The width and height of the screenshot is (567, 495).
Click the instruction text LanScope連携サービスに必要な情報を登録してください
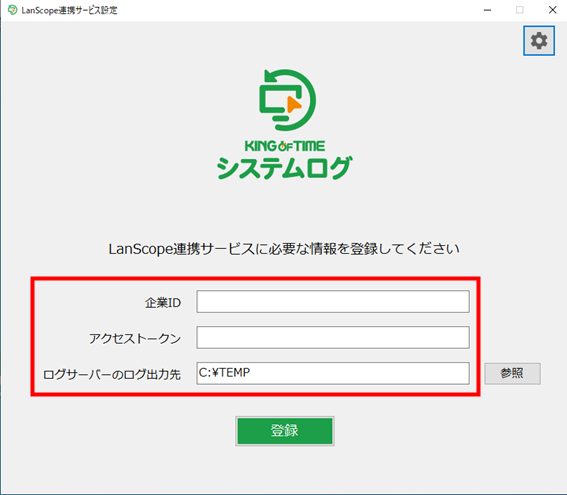click(x=284, y=249)
